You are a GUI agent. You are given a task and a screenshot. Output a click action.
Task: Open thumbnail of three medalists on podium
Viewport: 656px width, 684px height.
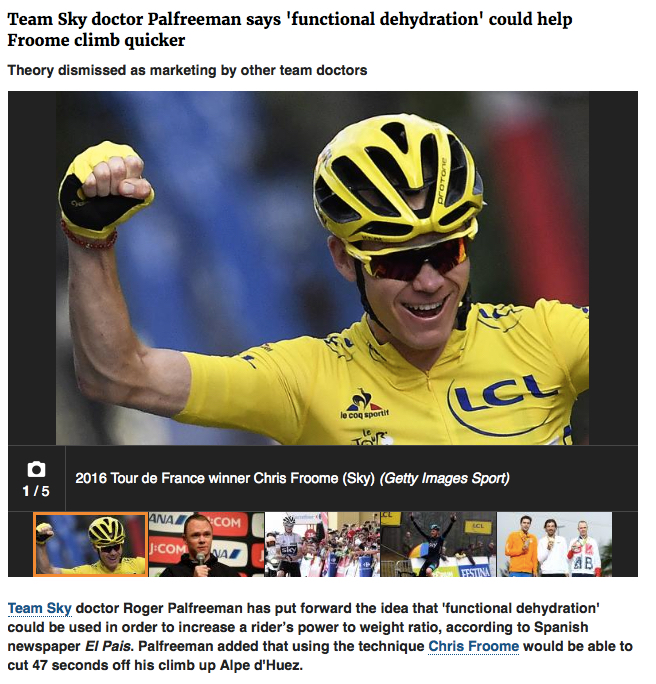[554, 544]
